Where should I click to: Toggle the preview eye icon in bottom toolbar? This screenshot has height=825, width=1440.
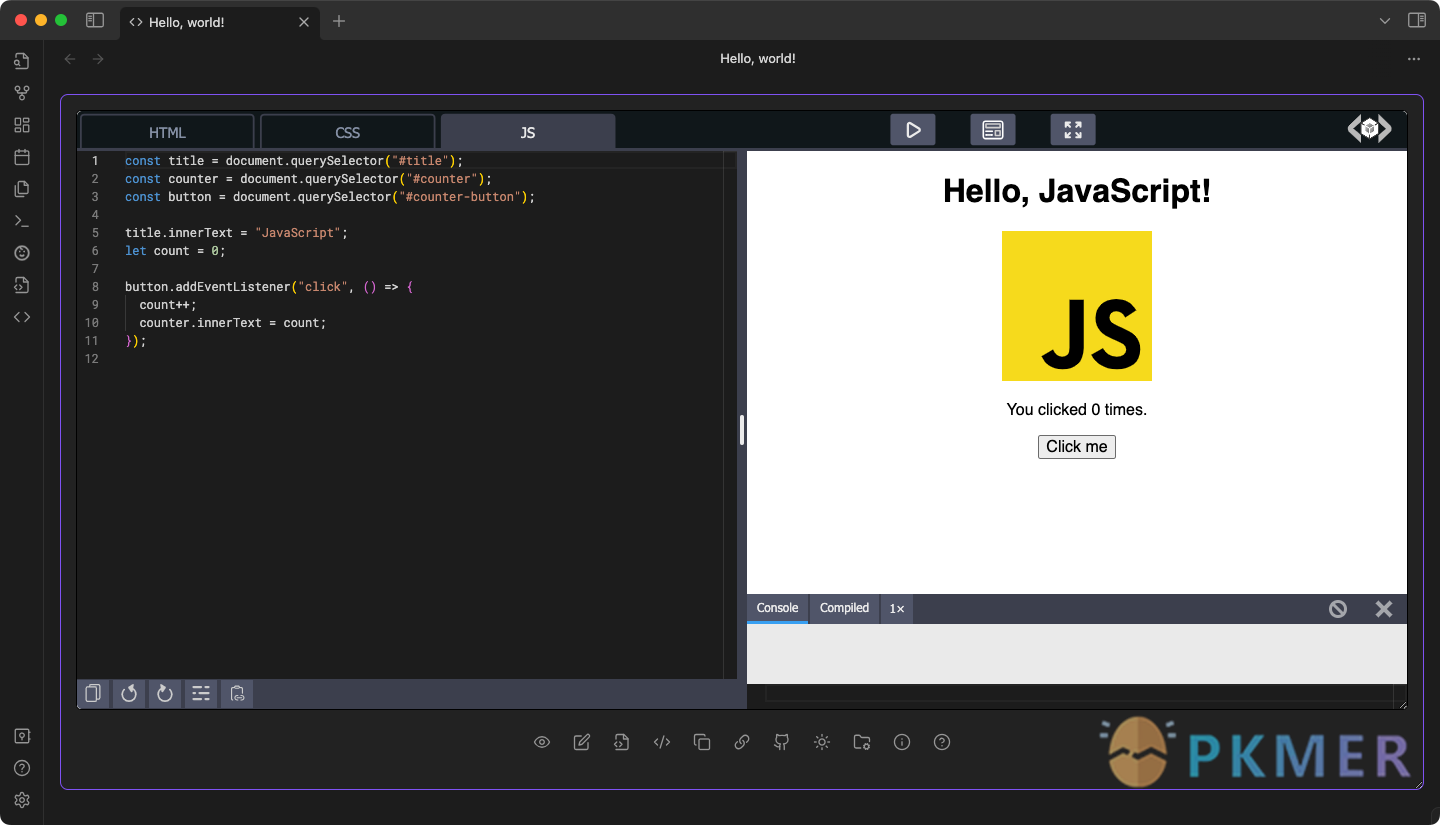[x=542, y=742]
